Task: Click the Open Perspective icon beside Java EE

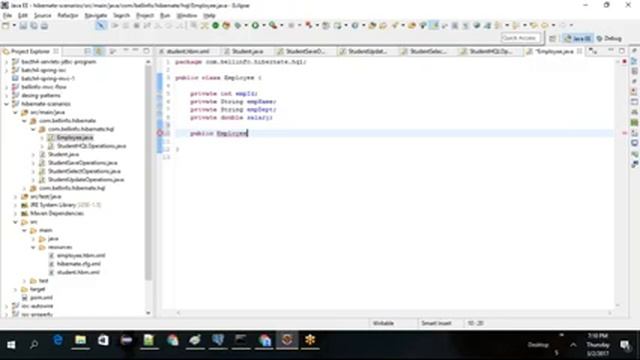Action: (x=553, y=38)
